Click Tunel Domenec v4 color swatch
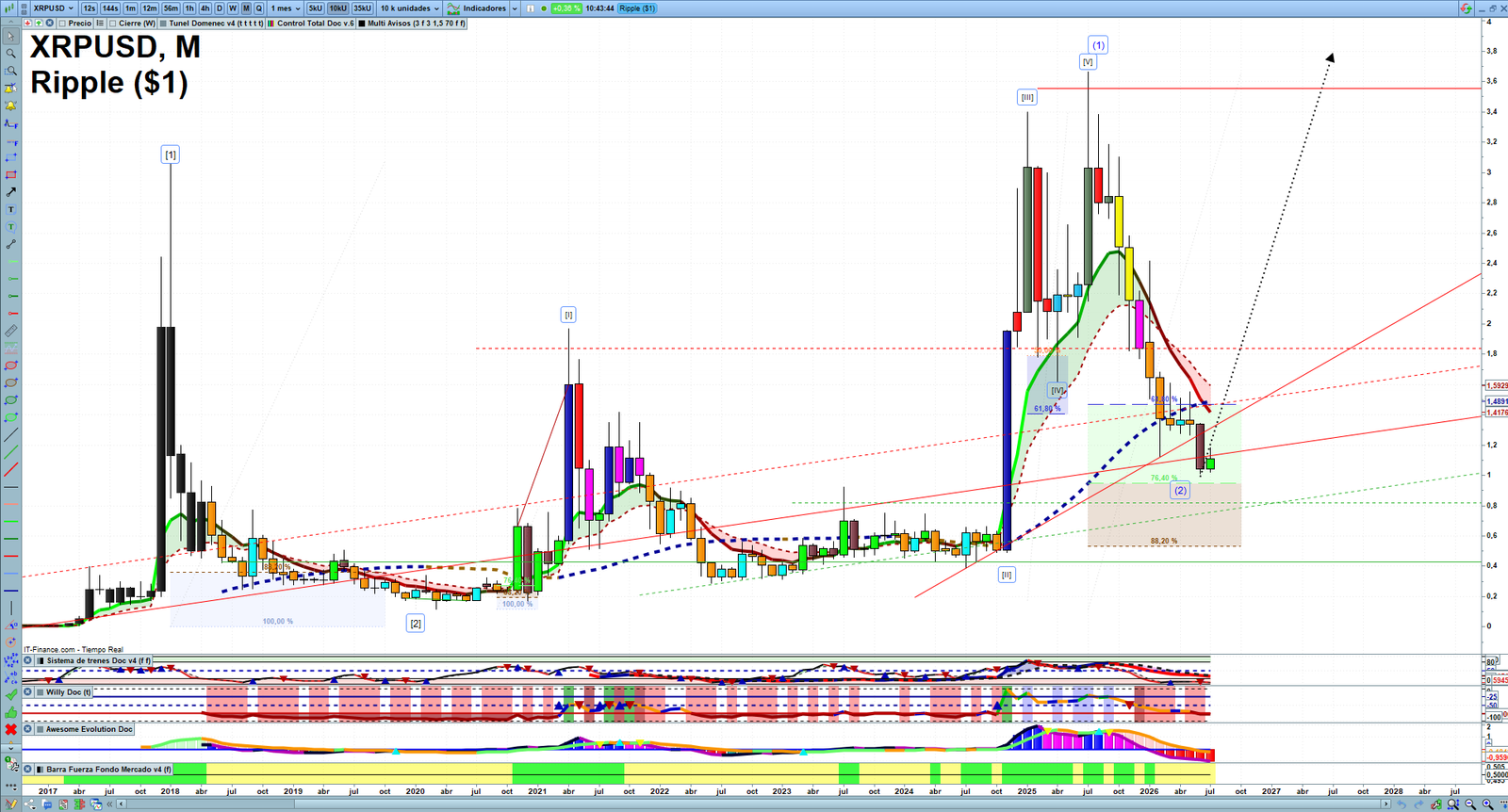The height and width of the screenshot is (812, 1508). 163,23
